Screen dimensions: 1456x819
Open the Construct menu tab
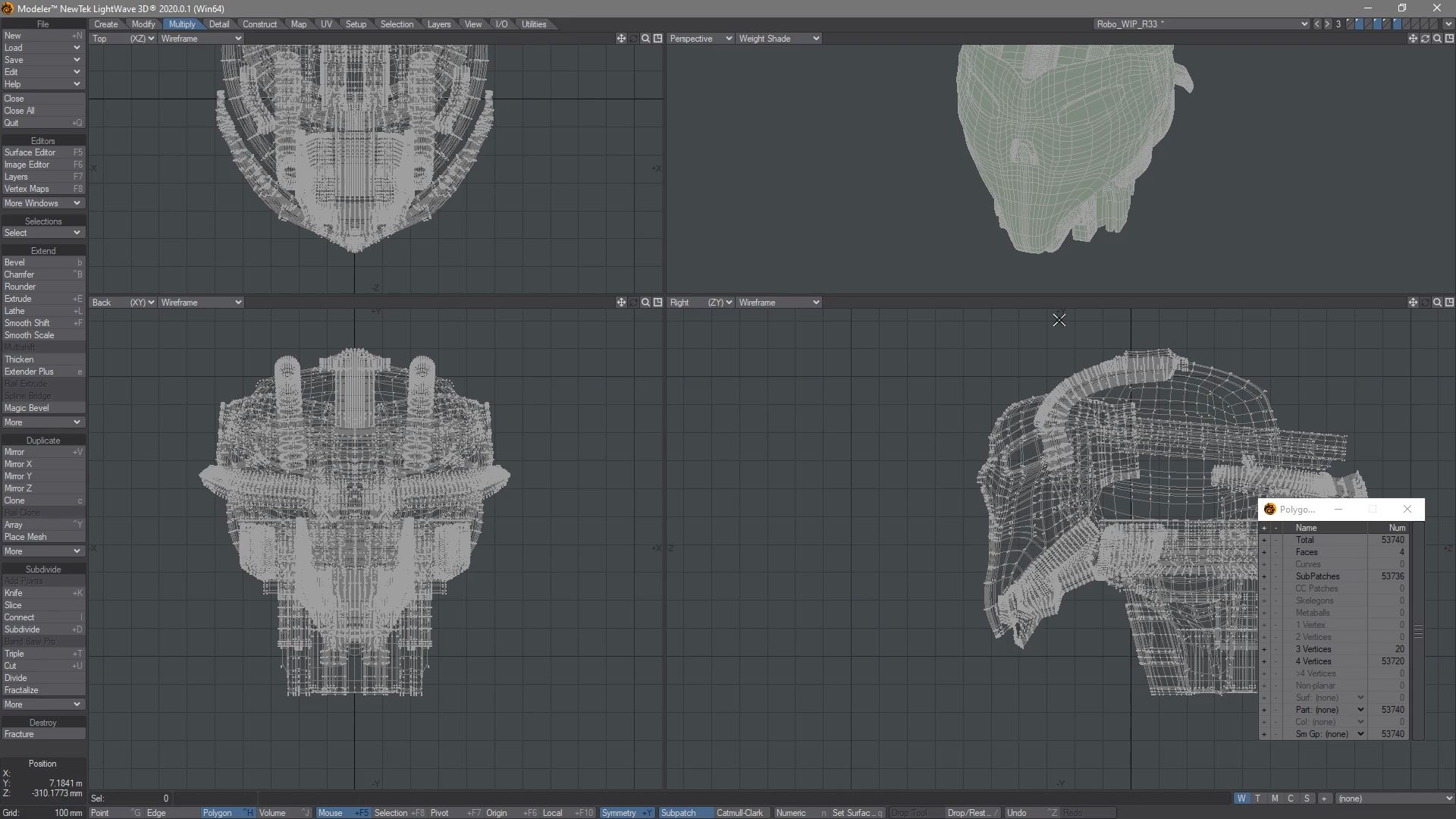coord(259,24)
